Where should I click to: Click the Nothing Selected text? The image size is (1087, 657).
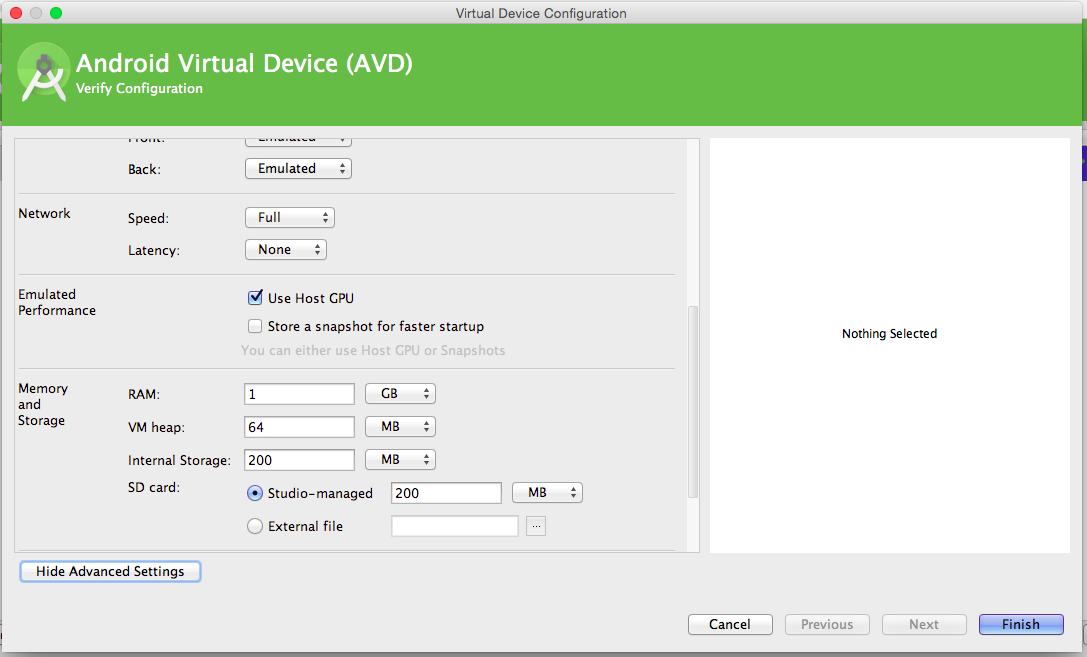(x=889, y=333)
